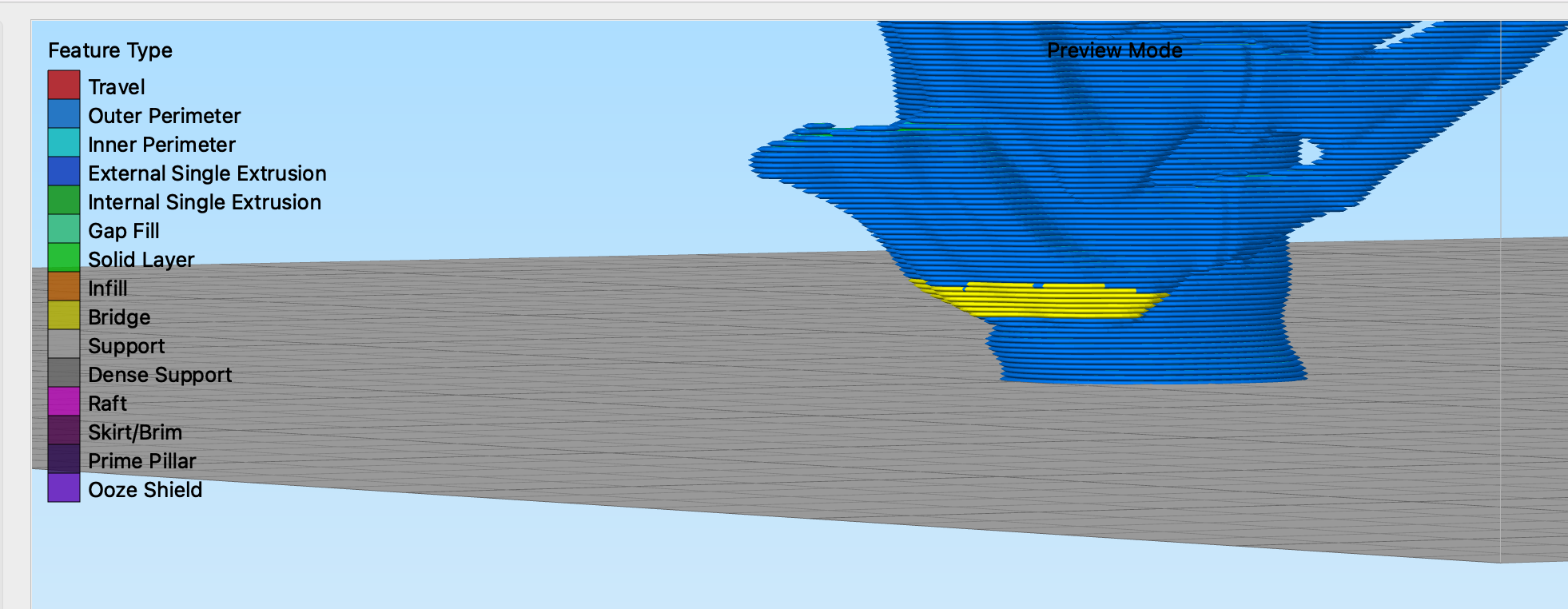Click the Dense Support swatch

click(x=64, y=372)
